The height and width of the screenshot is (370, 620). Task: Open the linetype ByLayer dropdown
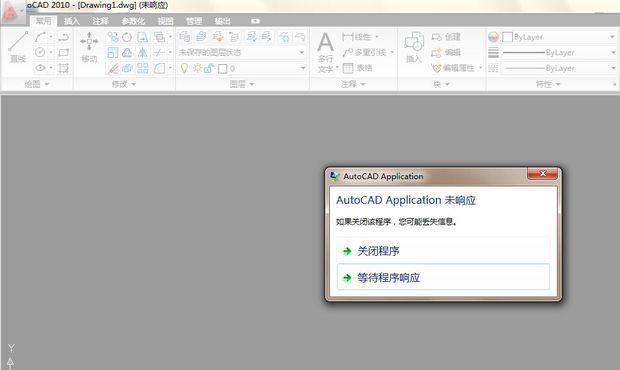(x=613, y=68)
